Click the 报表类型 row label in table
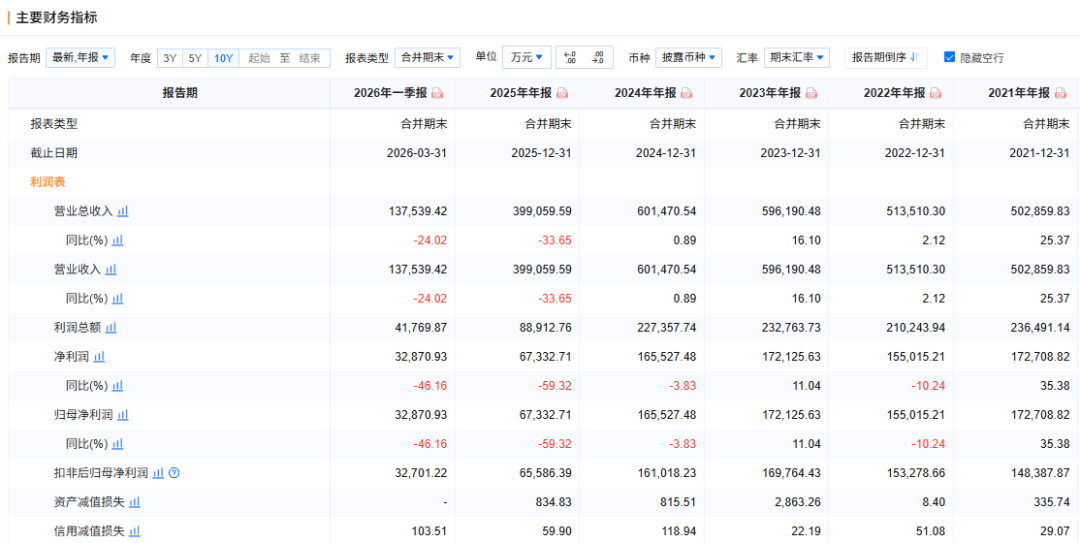This screenshot has width=1080, height=543. click(x=54, y=124)
